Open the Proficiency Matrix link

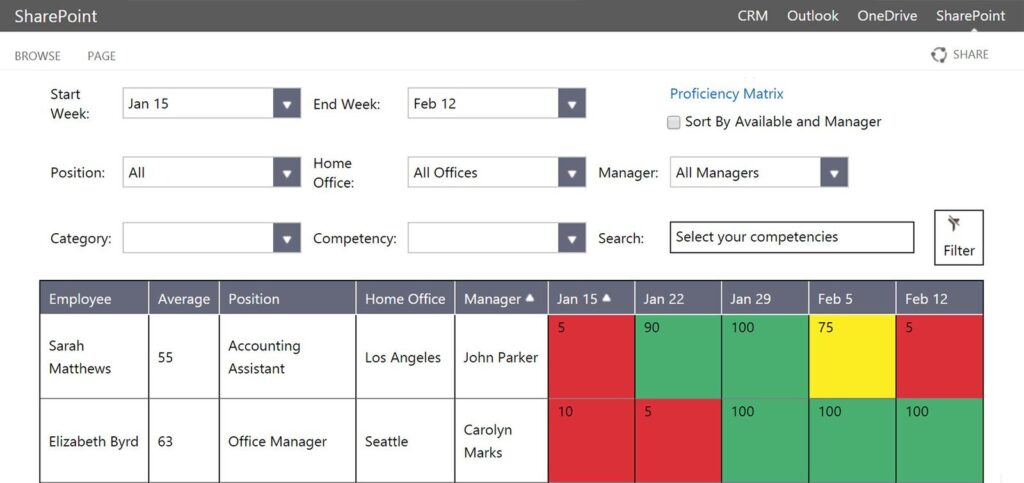point(726,94)
